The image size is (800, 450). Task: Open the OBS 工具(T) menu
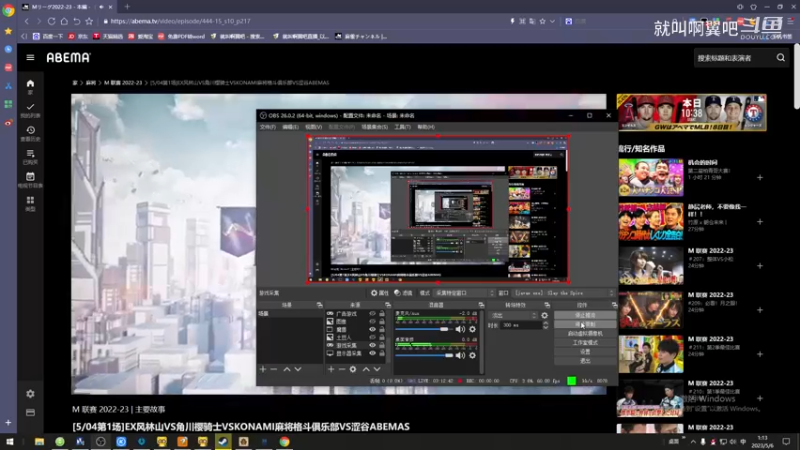tap(402, 127)
